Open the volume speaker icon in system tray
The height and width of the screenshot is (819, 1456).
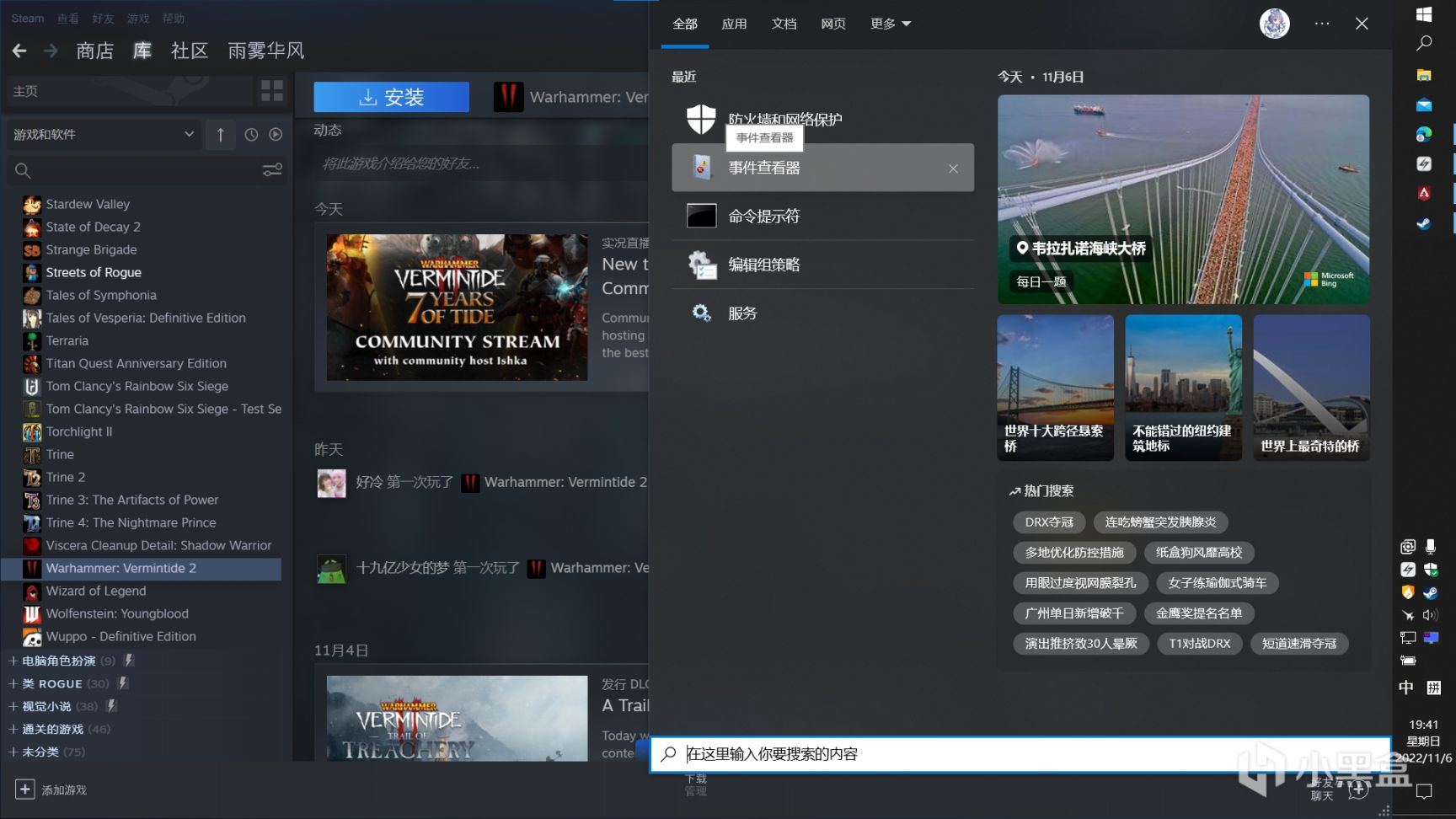click(1430, 615)
